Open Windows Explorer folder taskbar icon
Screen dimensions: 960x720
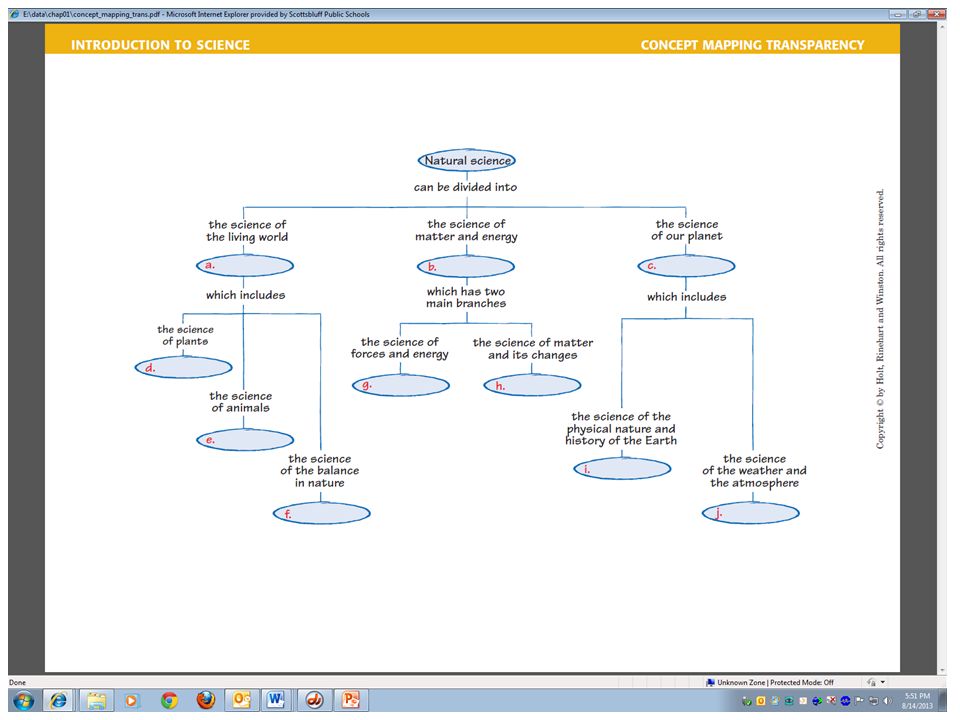tap(96, 700)
